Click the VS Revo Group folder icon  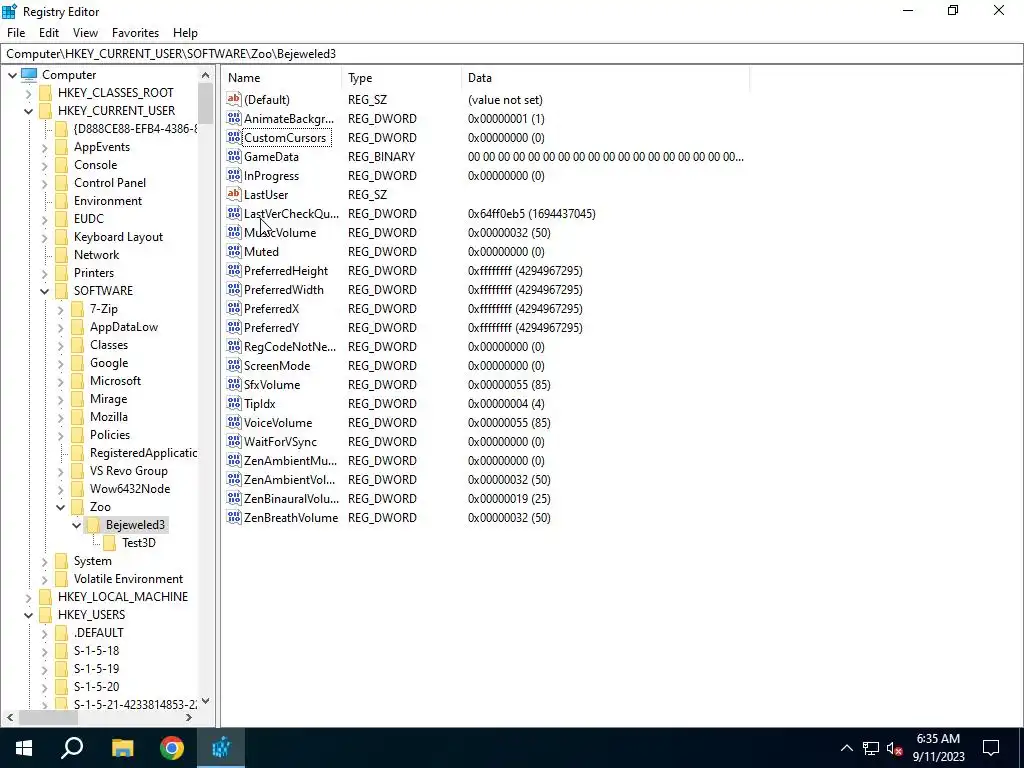78,471
